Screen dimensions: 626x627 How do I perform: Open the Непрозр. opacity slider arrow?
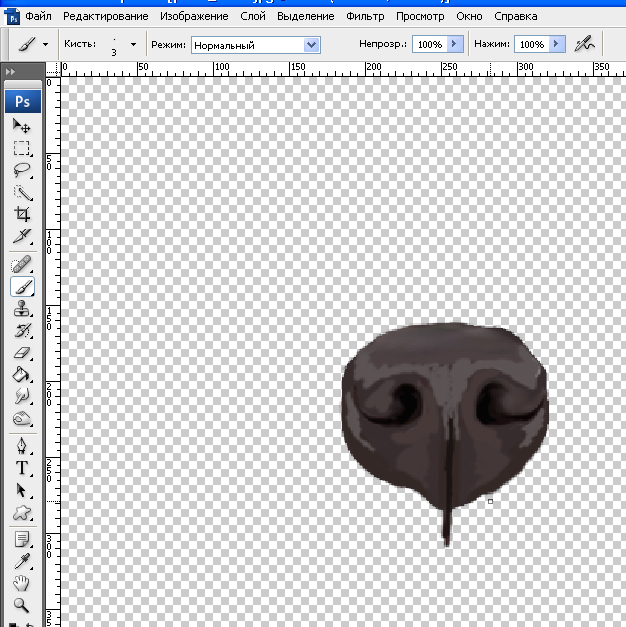click(456, 45)
